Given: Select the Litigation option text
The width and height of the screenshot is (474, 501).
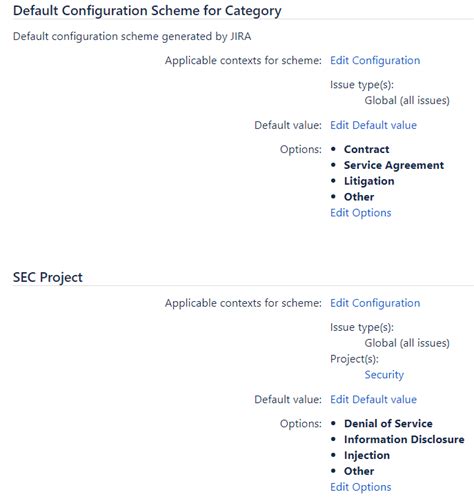Looking at the screenshot, I should pyautogui.click(x=369, y=181).
